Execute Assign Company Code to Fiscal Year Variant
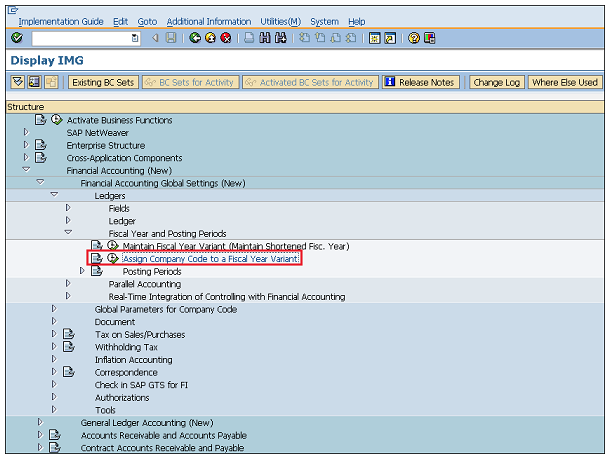Screen dimensions: 611x458 [112, 258]
